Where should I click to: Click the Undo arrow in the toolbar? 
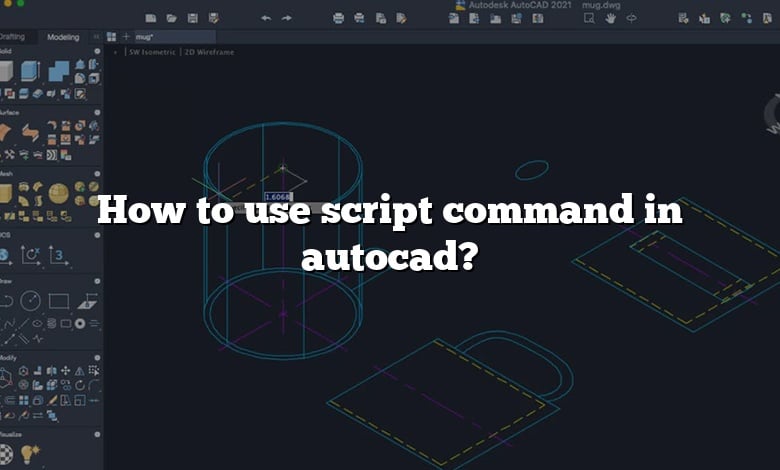click(x=266, y=18)
